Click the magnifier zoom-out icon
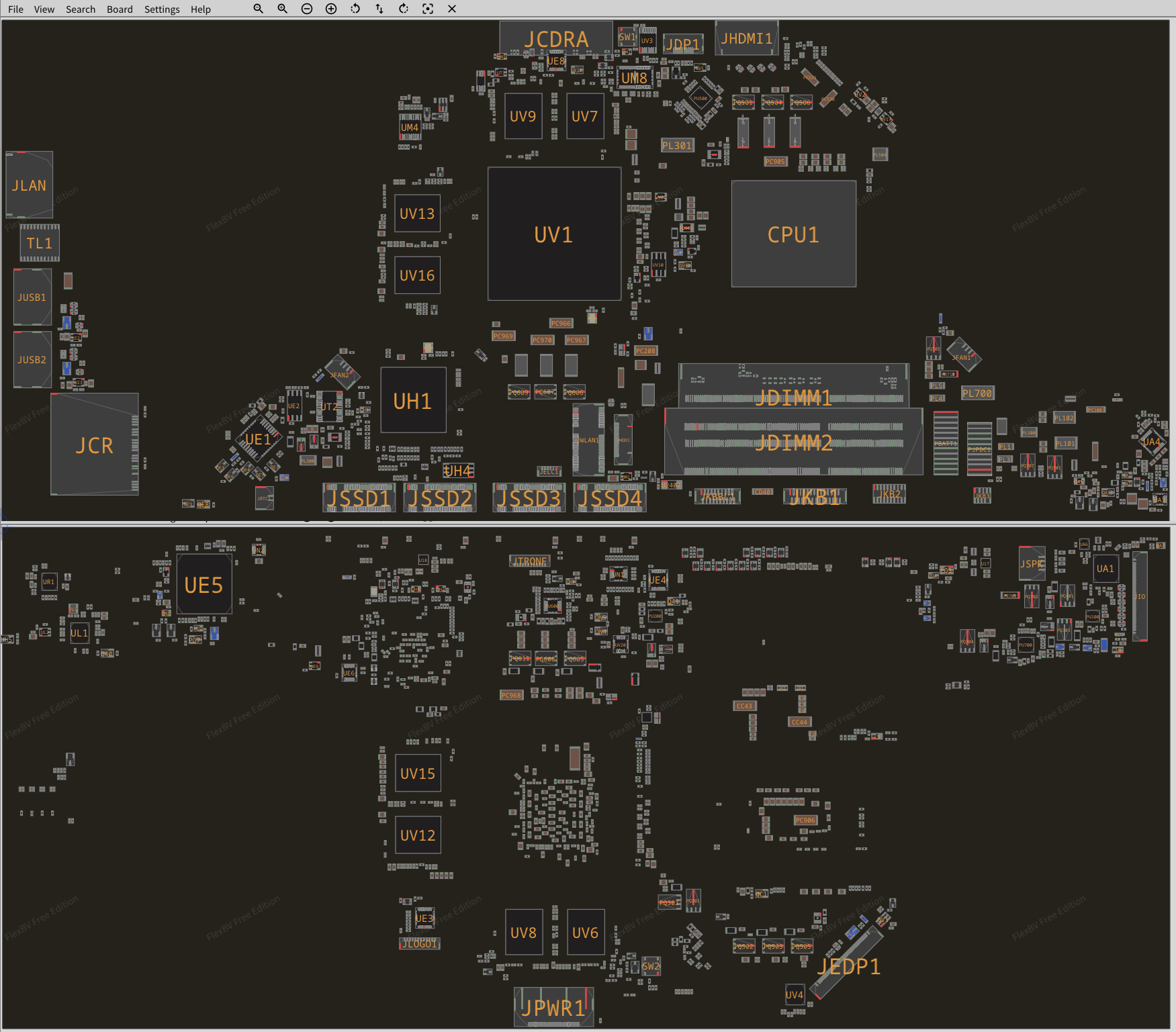 (258, 9)
